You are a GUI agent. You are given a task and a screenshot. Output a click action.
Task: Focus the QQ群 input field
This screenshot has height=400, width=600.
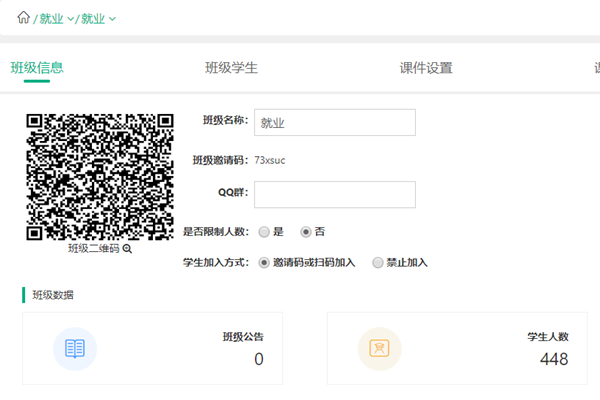tap(335, 194)
